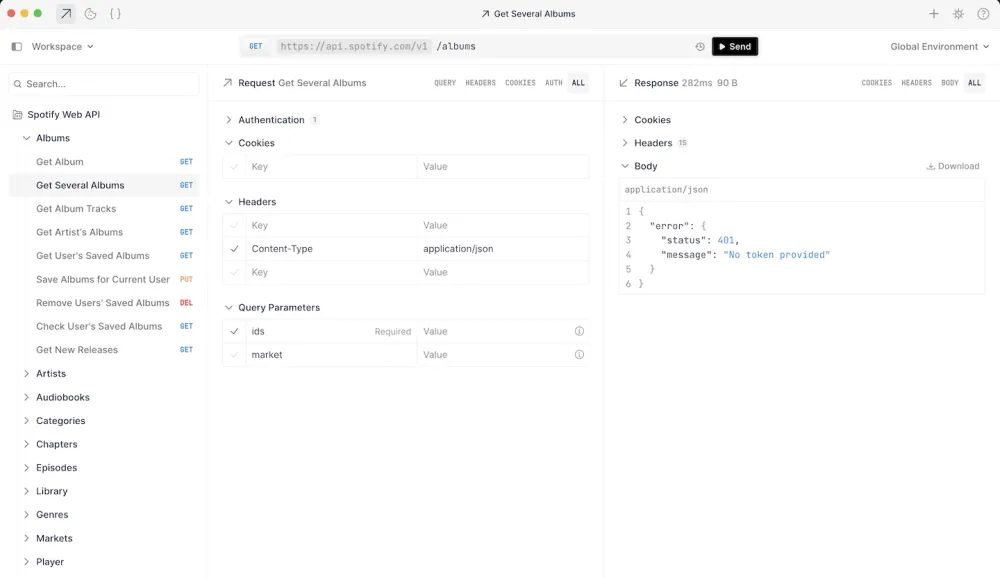Disable the Content-Type header checkbox

(x=234, y=248)
